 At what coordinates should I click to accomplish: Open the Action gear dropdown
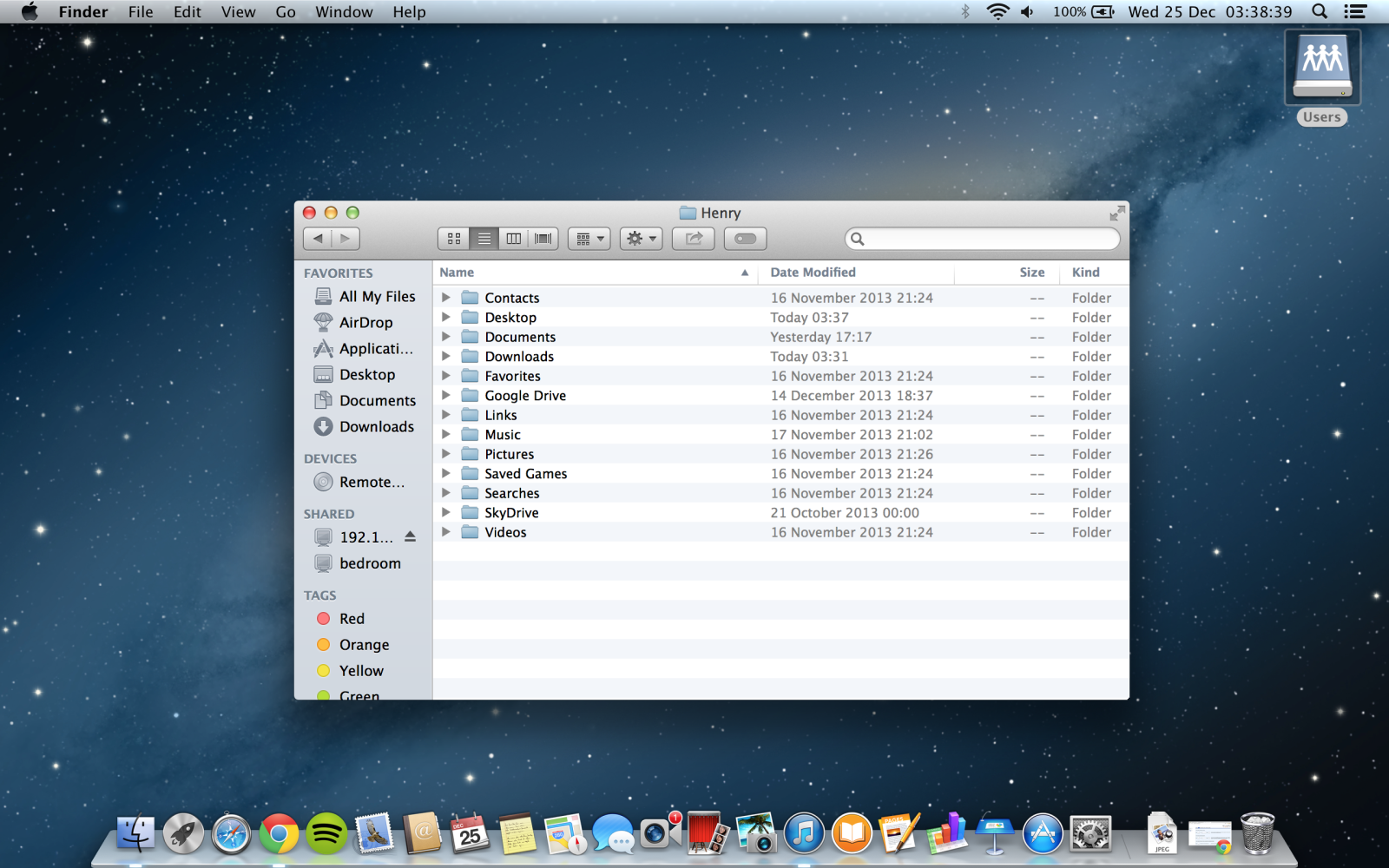(642, 239)
